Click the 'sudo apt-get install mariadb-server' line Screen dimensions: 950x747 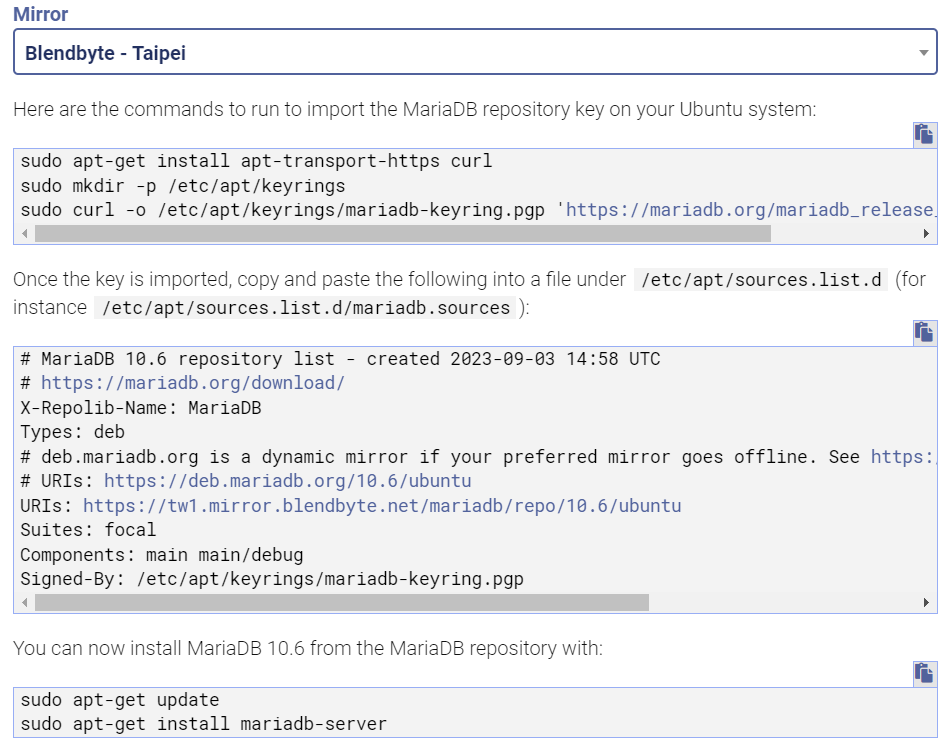[204, 725]
